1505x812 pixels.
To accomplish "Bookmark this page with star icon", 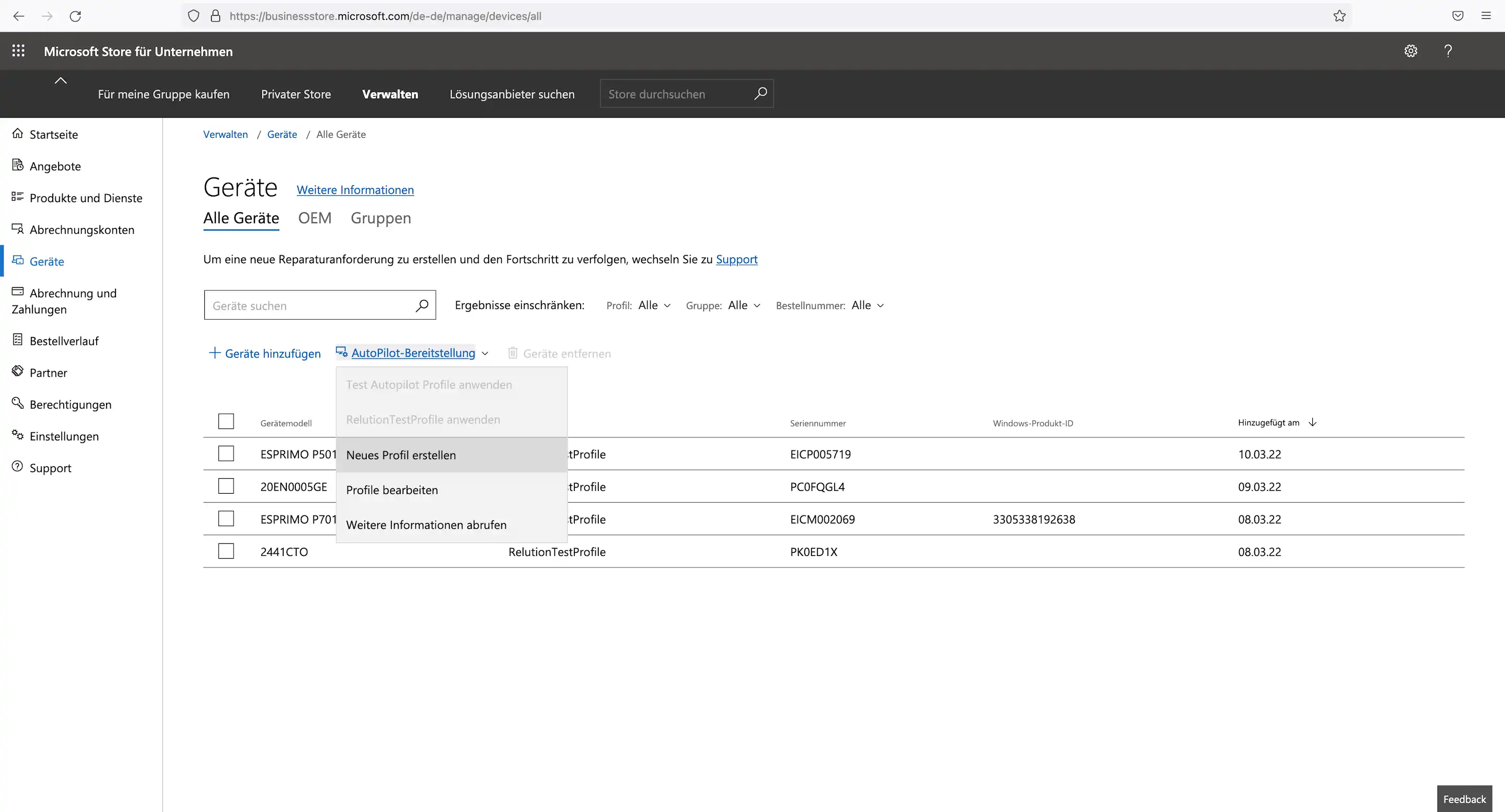I will pyautogui.click(x=1340, y=16).
